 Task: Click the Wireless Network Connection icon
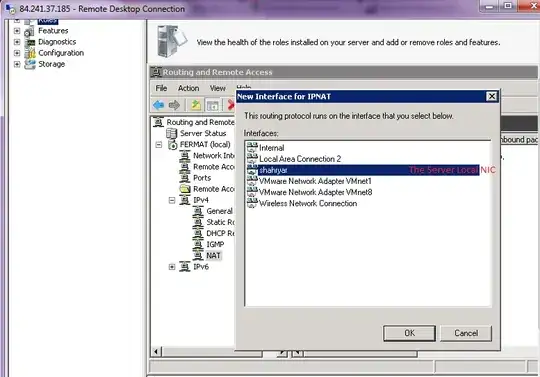tap(252, 203)
